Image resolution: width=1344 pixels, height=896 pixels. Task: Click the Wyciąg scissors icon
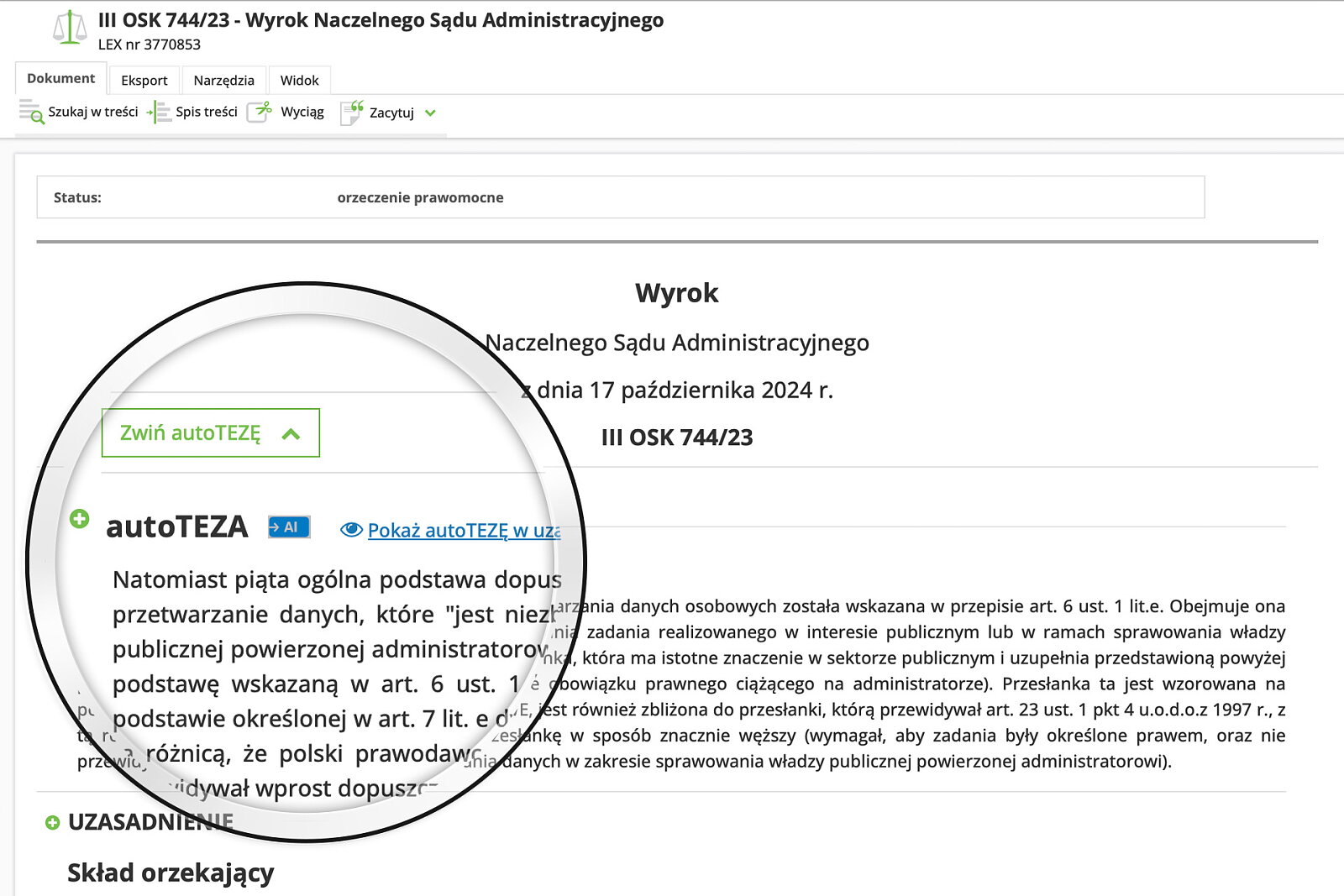point(260,112)
